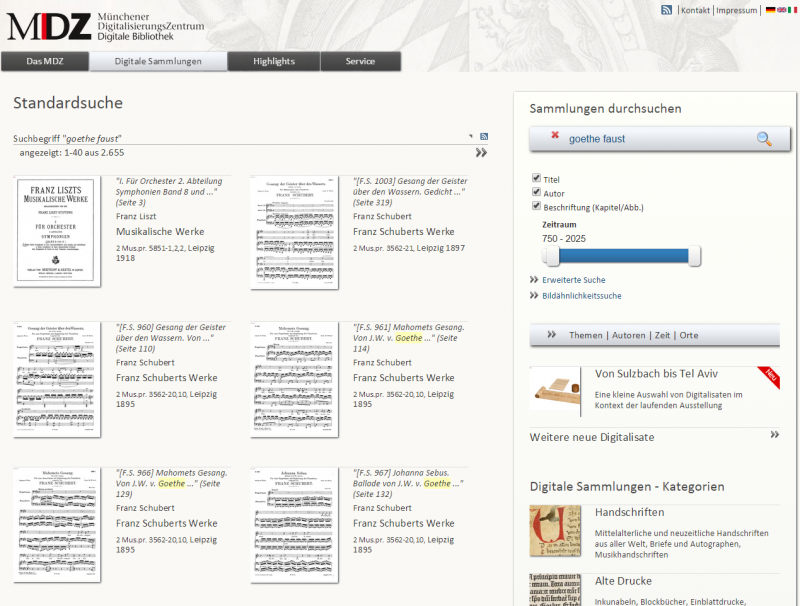This screenshot has width=800, height=606.
Task: Switch language to German flag
Action: pyautogui.click(x=770, y=10)
